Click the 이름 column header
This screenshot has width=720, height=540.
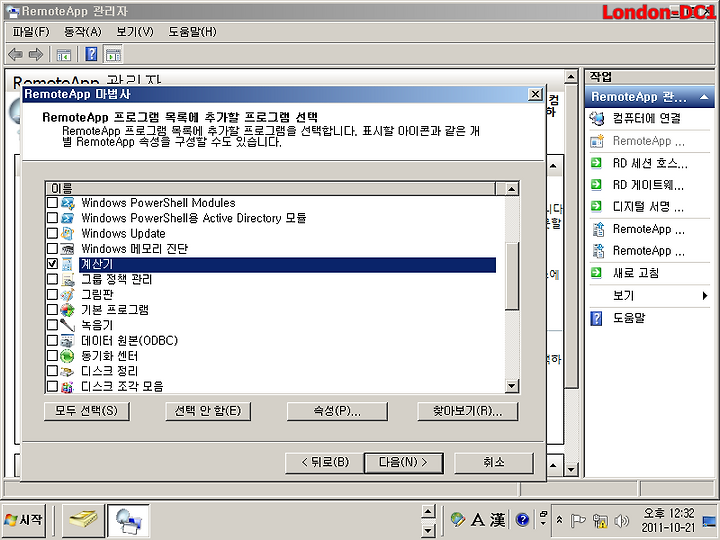click(270, 188)
